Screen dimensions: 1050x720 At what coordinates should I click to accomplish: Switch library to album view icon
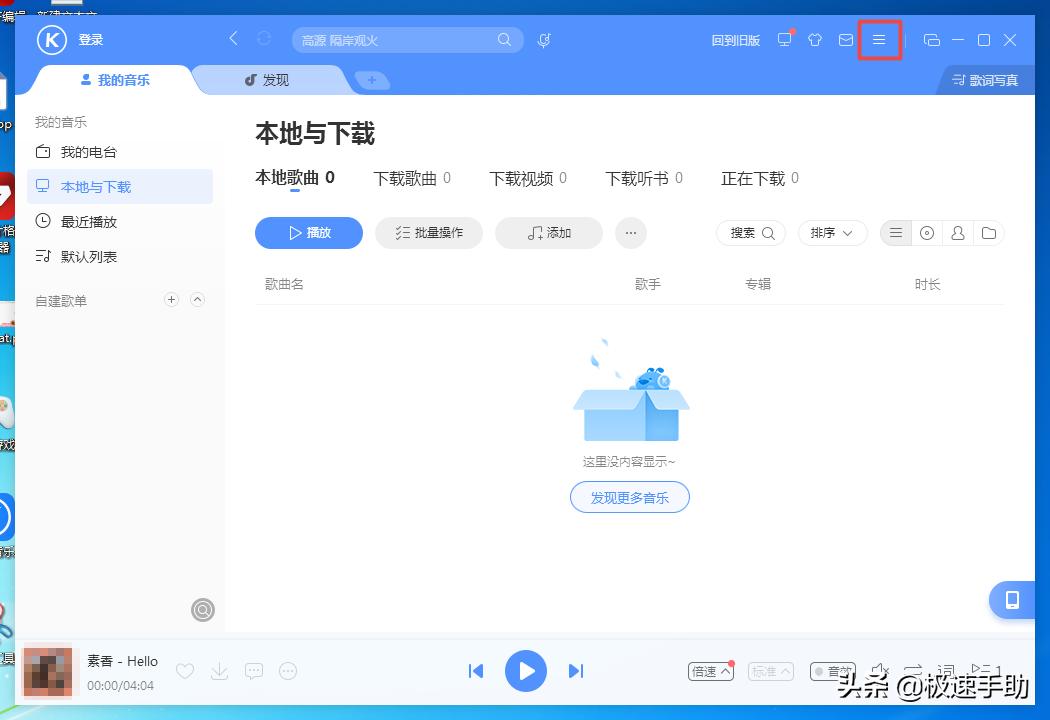pyautogui.click(x=927, y=232)
